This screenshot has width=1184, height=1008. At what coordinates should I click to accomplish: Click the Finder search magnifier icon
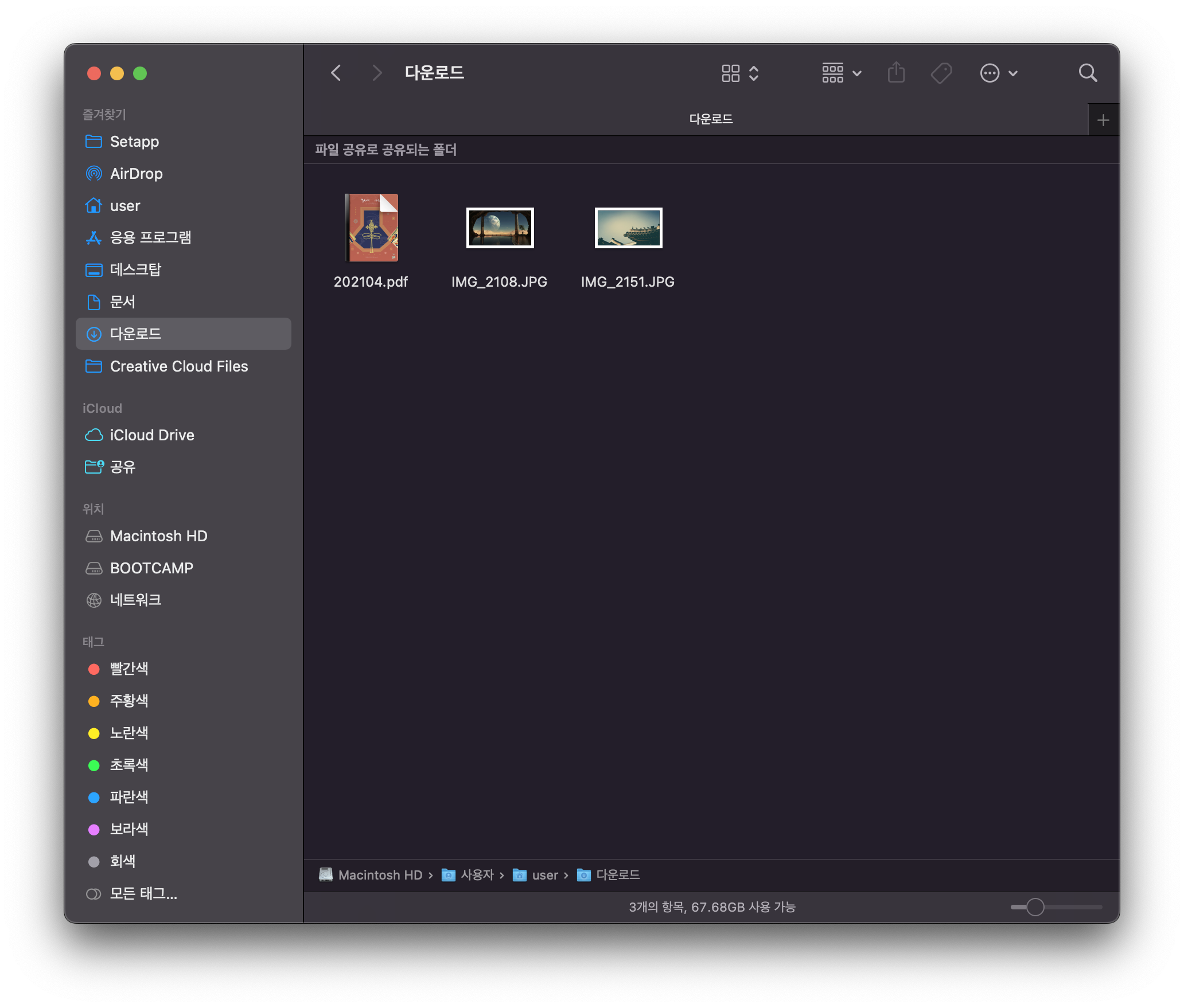tap(1087, 73)
